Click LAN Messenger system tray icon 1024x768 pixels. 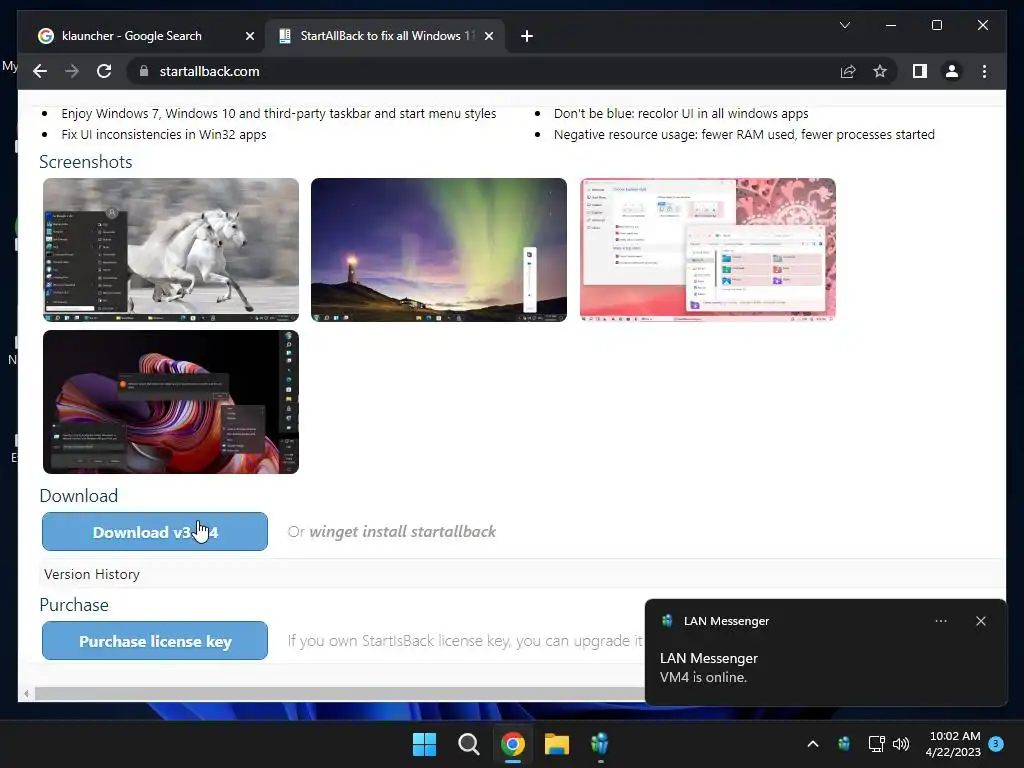pyautogui.click(x=844, y=744)
